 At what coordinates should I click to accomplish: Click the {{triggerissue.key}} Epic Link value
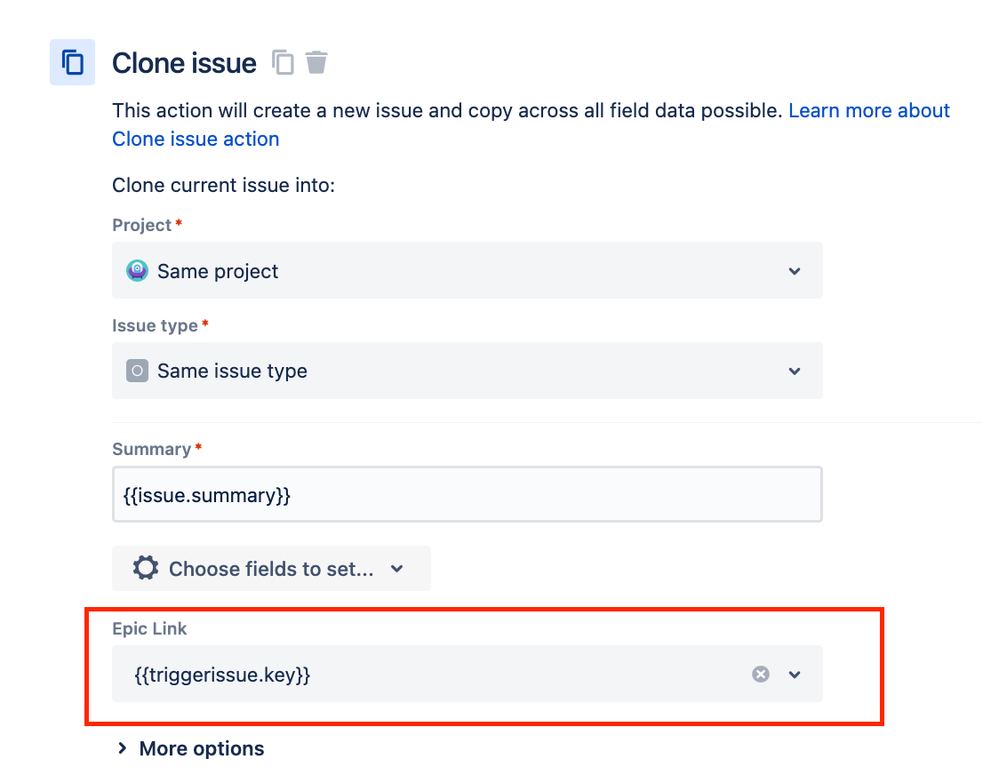click(x=222, y=674)
